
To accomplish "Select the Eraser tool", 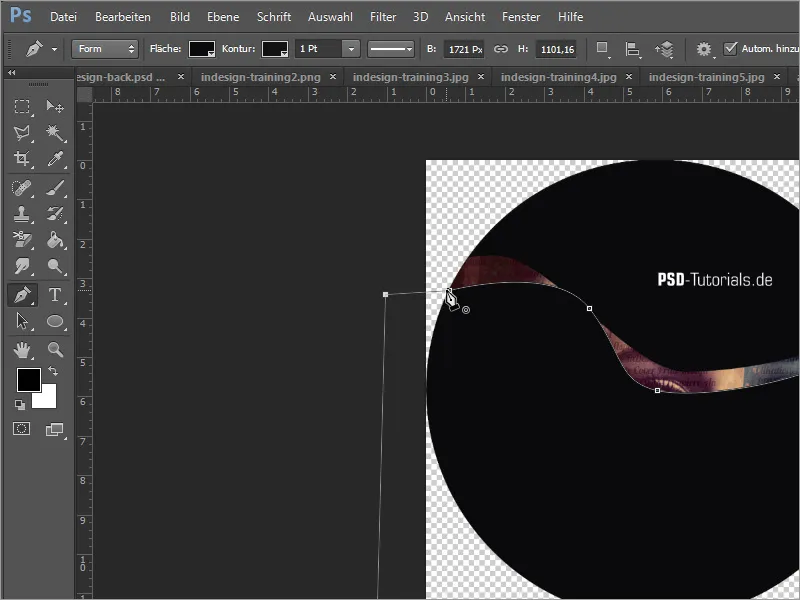I will pos(21,240).
